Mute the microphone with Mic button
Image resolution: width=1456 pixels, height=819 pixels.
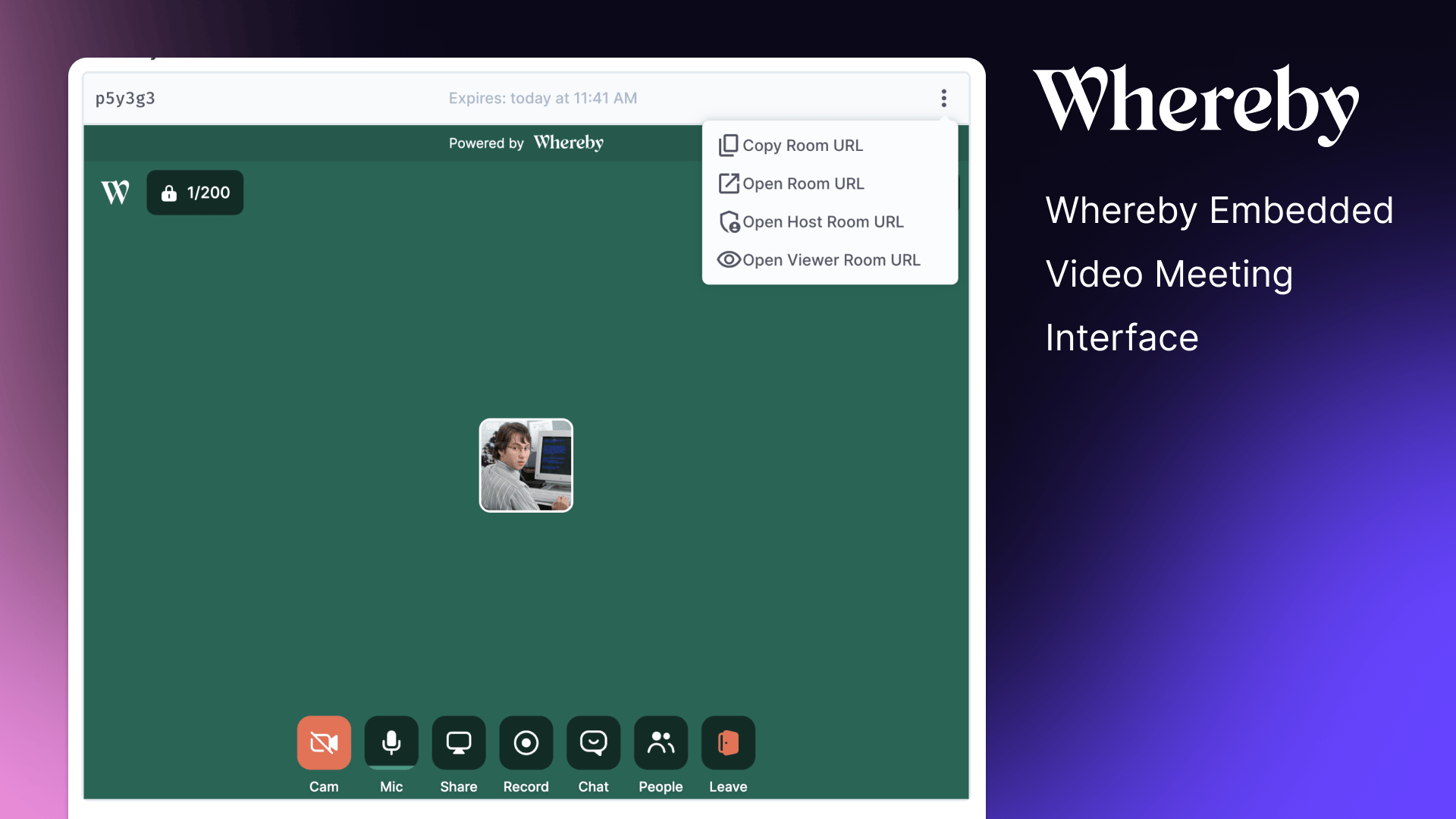coord(391,742)
